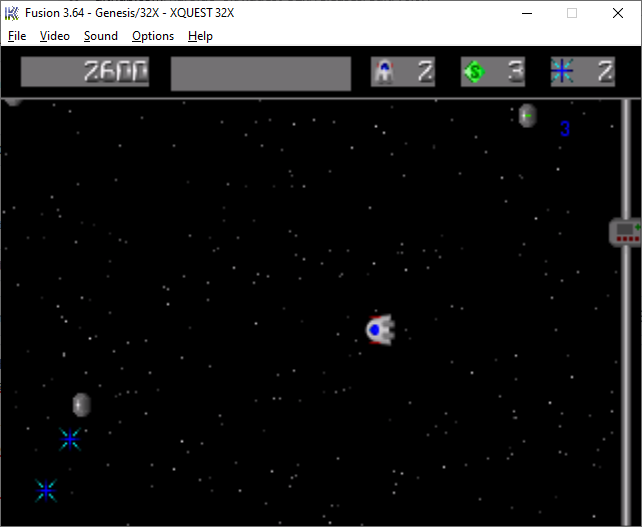Image resolution: width=642 pixels, height=527 pixels.
Task: Click the gem count 3 in HUD
Action: [x=516, y=72]
